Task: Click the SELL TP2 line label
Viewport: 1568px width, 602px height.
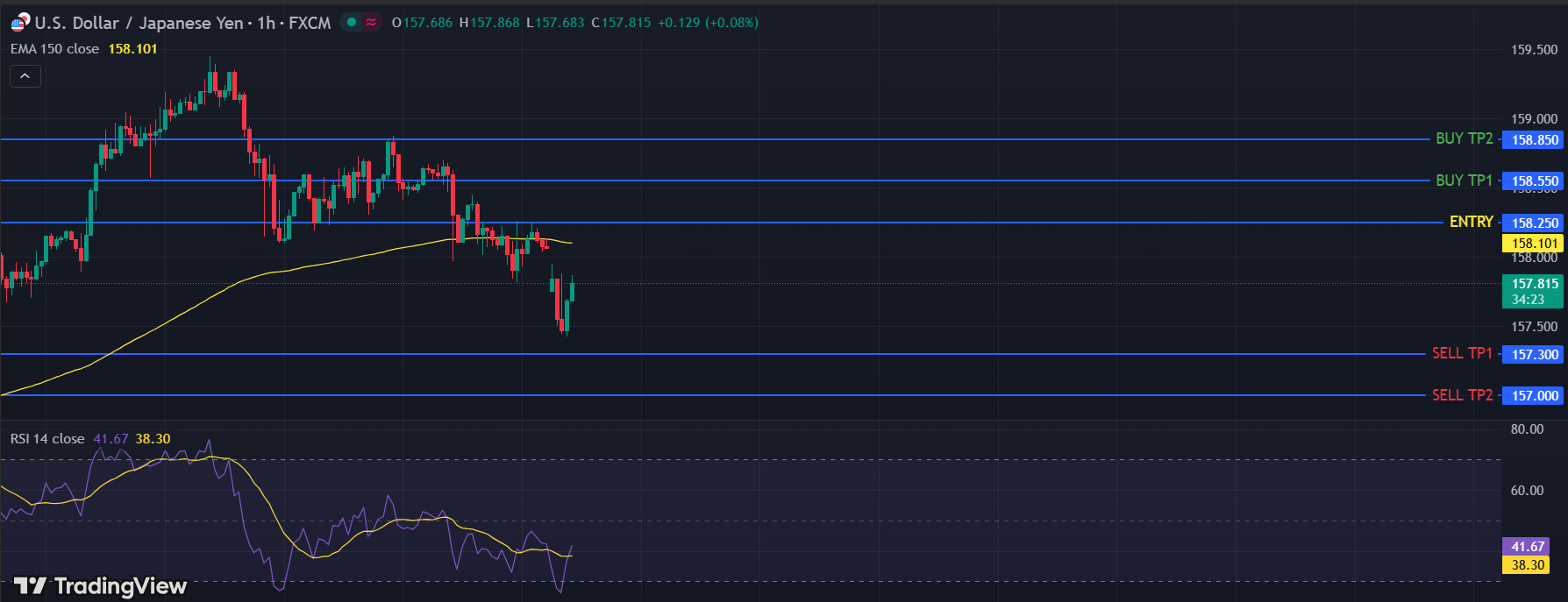Action: tap(1462, 395)
